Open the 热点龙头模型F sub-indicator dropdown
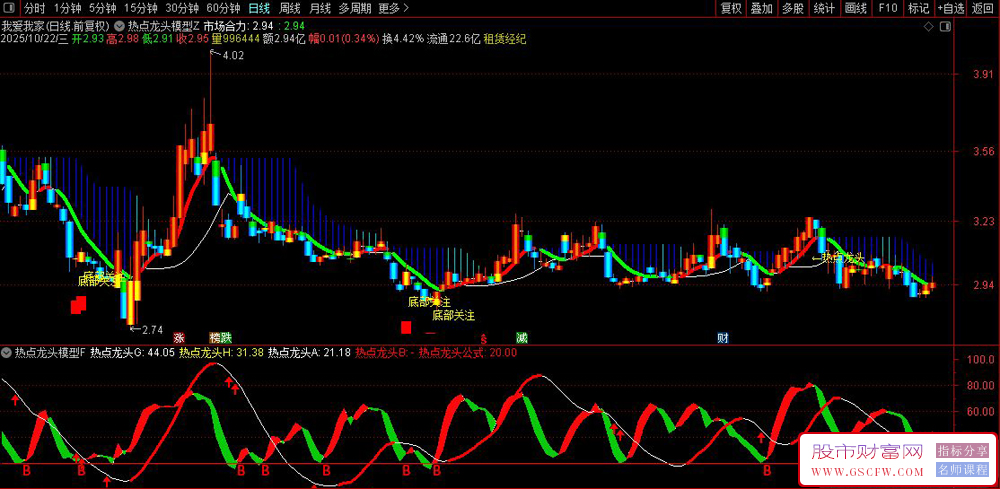The width and height of the screenshot is (1000, 489). (7, 352)
